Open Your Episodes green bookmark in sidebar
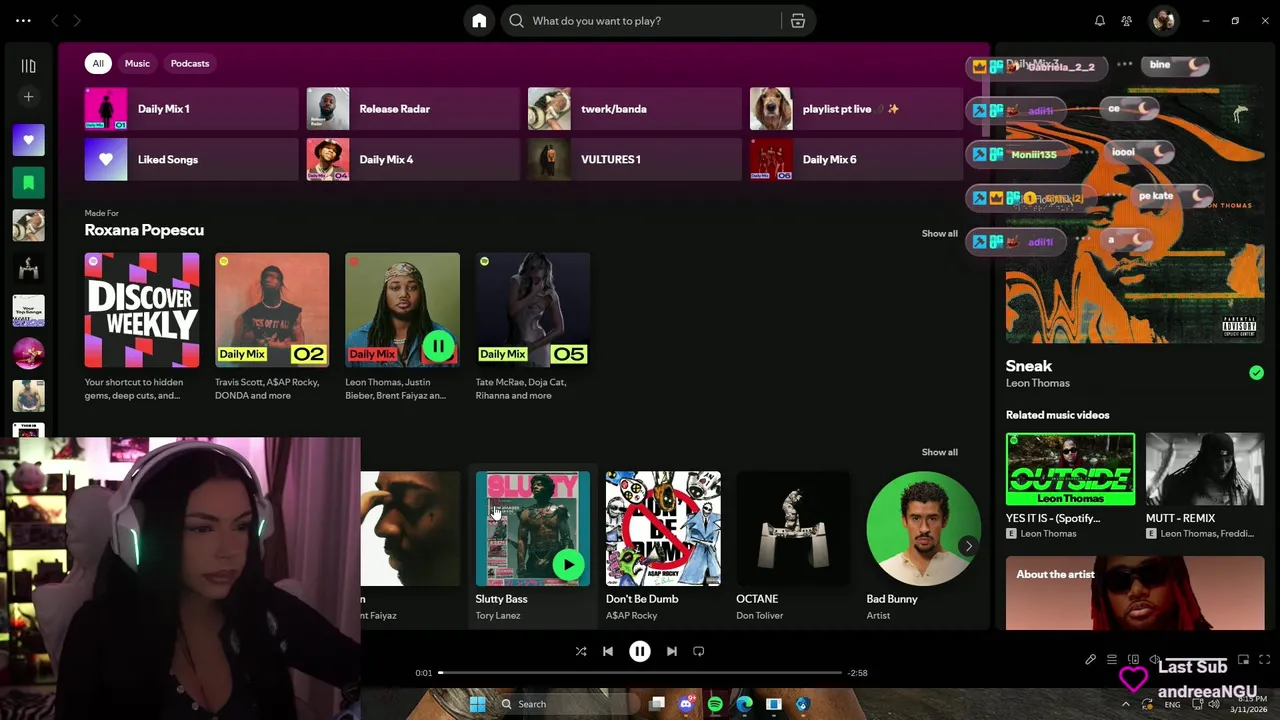This screenshot has width=1280, height=720. 28,183
